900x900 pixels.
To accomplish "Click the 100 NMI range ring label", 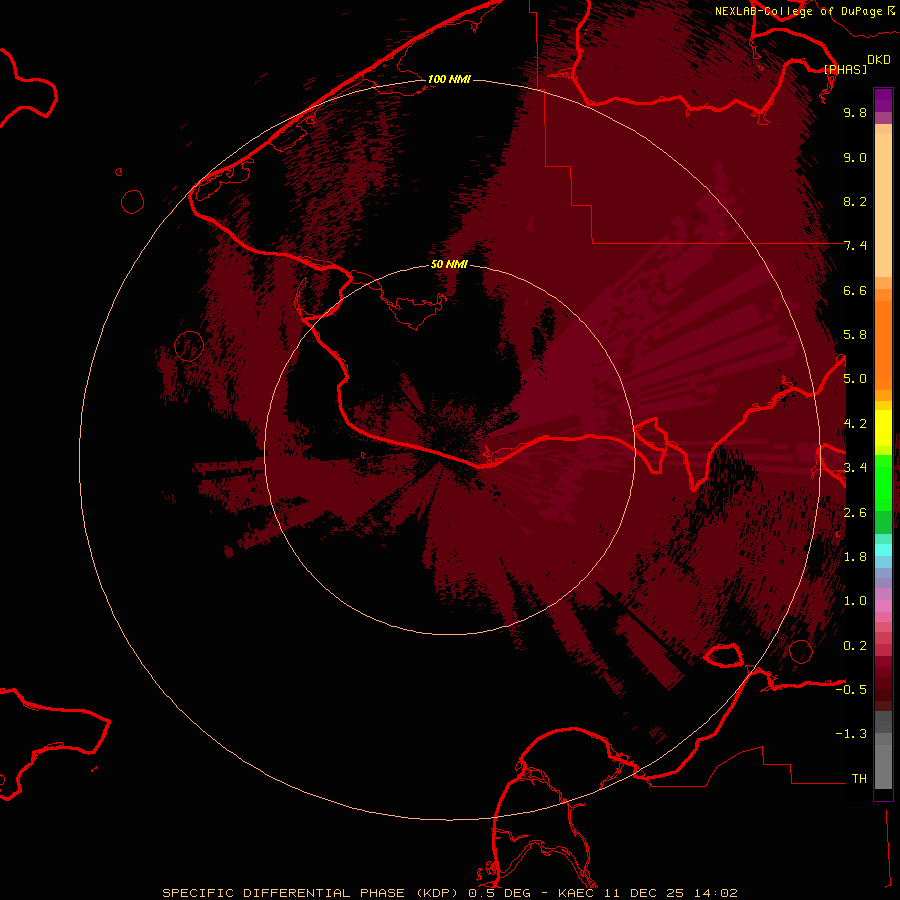I will [x=449, y=79].
